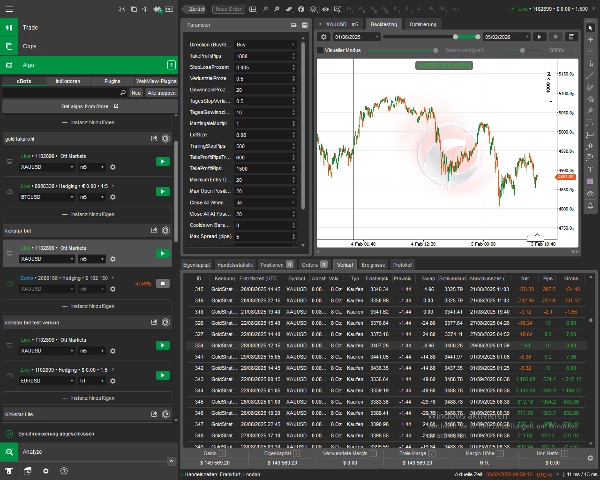The height and width of the screenshot is (480, 600).
Task: Open settings gear for BTCUSD instance
Action: [113, 197]
